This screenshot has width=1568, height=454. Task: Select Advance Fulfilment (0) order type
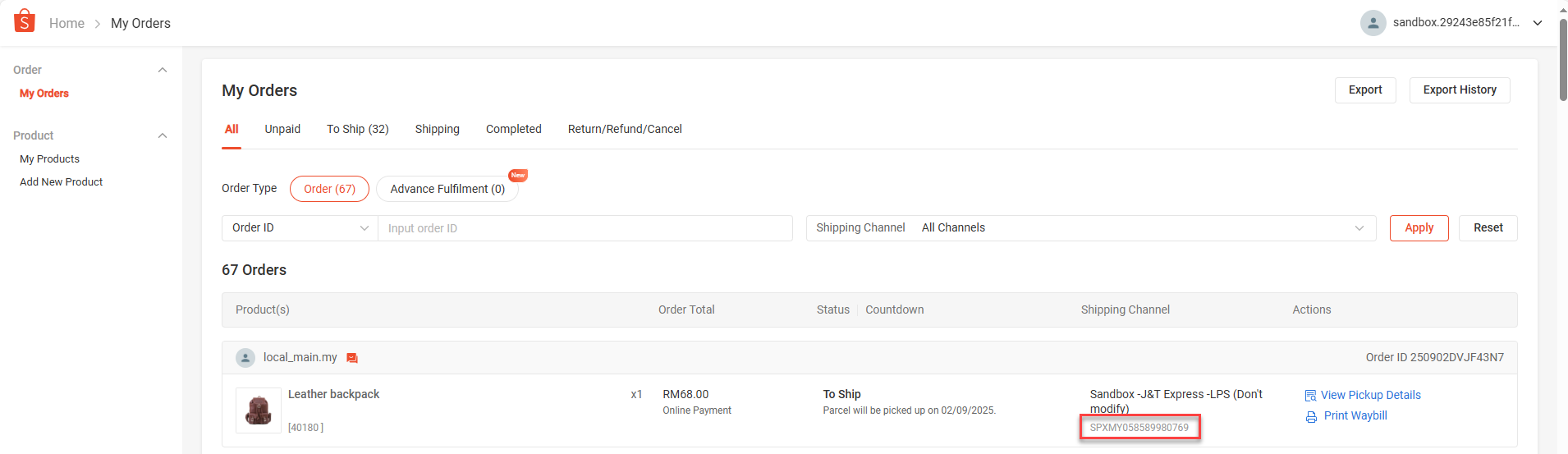447,189
